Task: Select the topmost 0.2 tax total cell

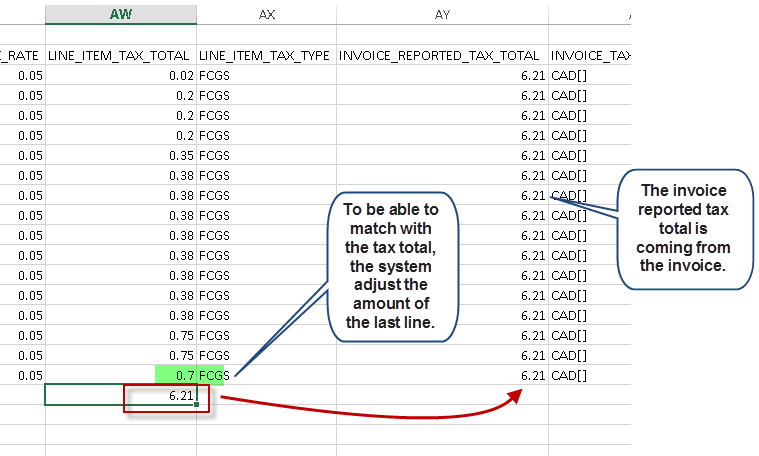Action: point(121,95)
